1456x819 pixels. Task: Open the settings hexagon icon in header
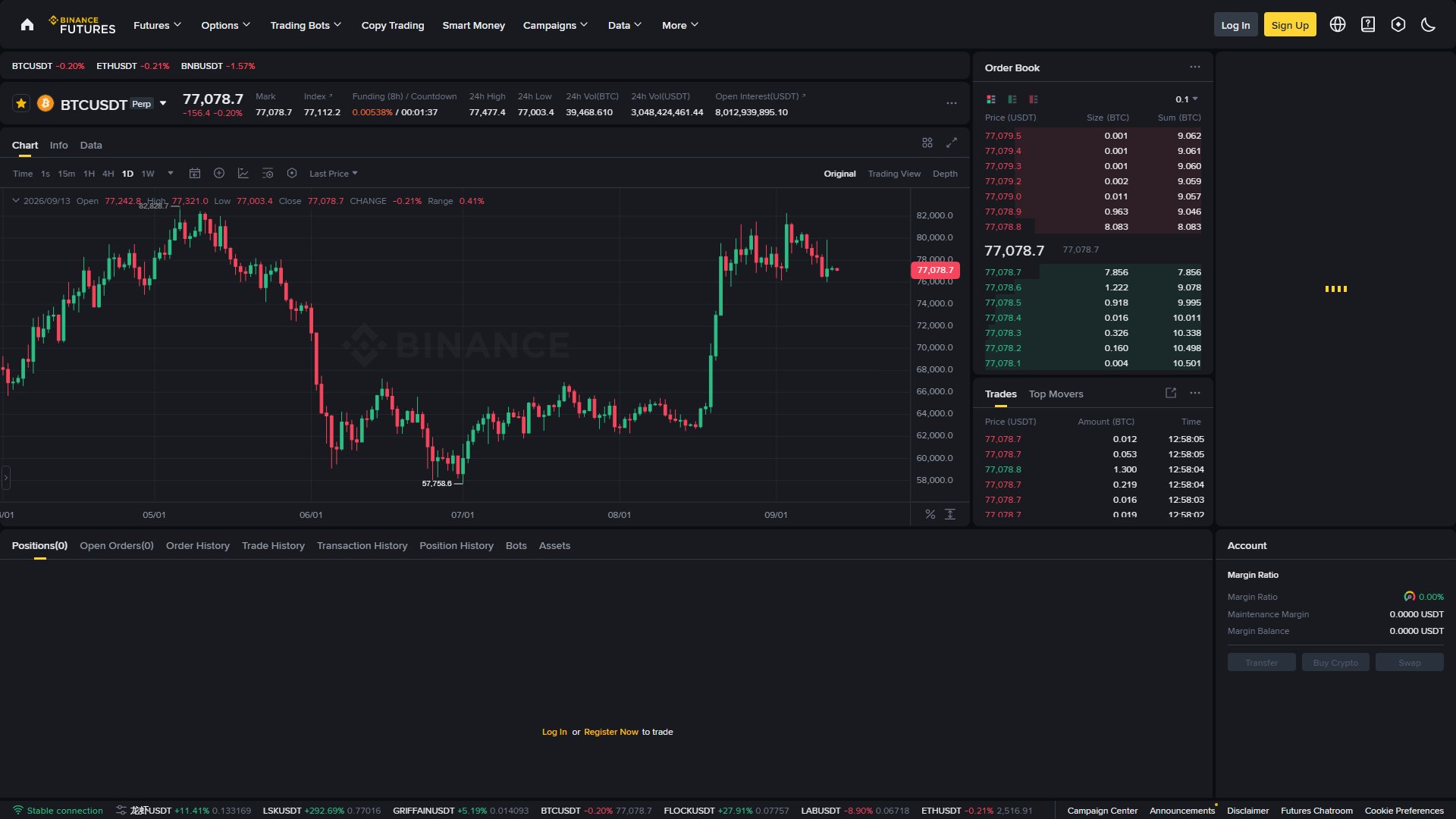1398,25
